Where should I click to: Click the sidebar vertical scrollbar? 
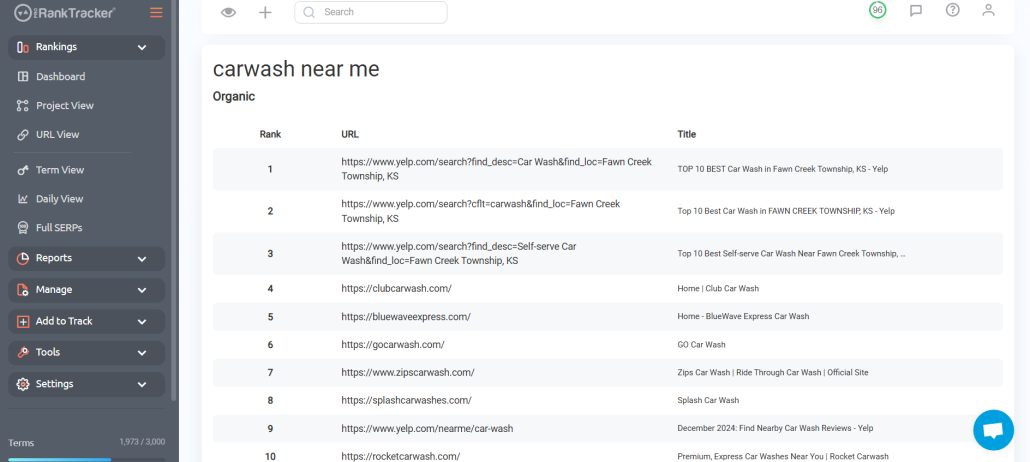173,200
